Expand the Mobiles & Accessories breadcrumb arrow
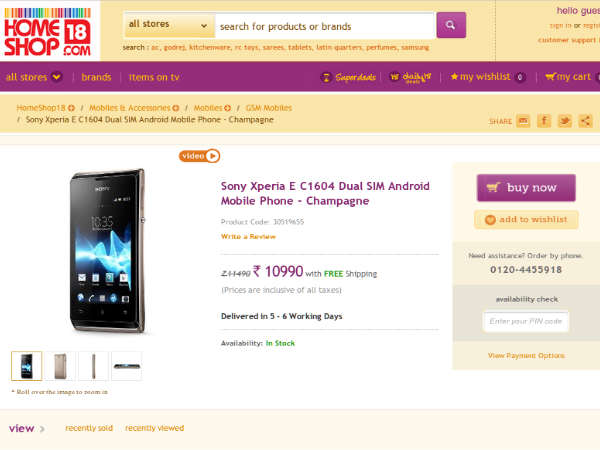The image size is (600, 450). pos(176,108)
